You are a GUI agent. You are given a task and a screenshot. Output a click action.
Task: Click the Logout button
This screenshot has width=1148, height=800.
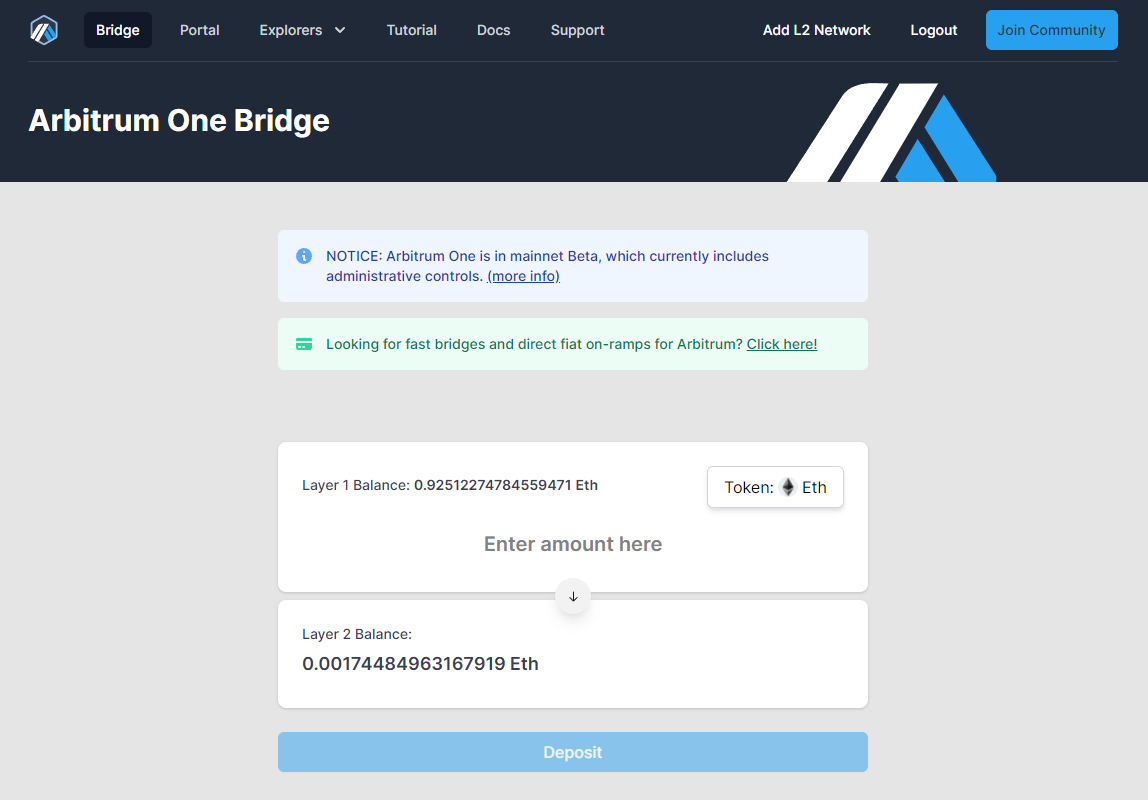pyautogui.click(x=933, y=30)
